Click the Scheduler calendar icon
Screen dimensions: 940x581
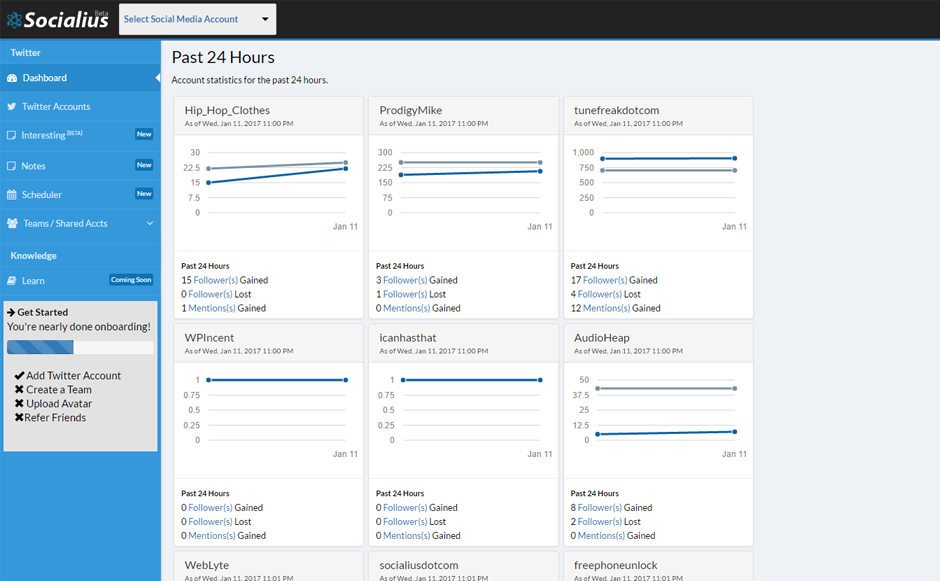(12, 195)
